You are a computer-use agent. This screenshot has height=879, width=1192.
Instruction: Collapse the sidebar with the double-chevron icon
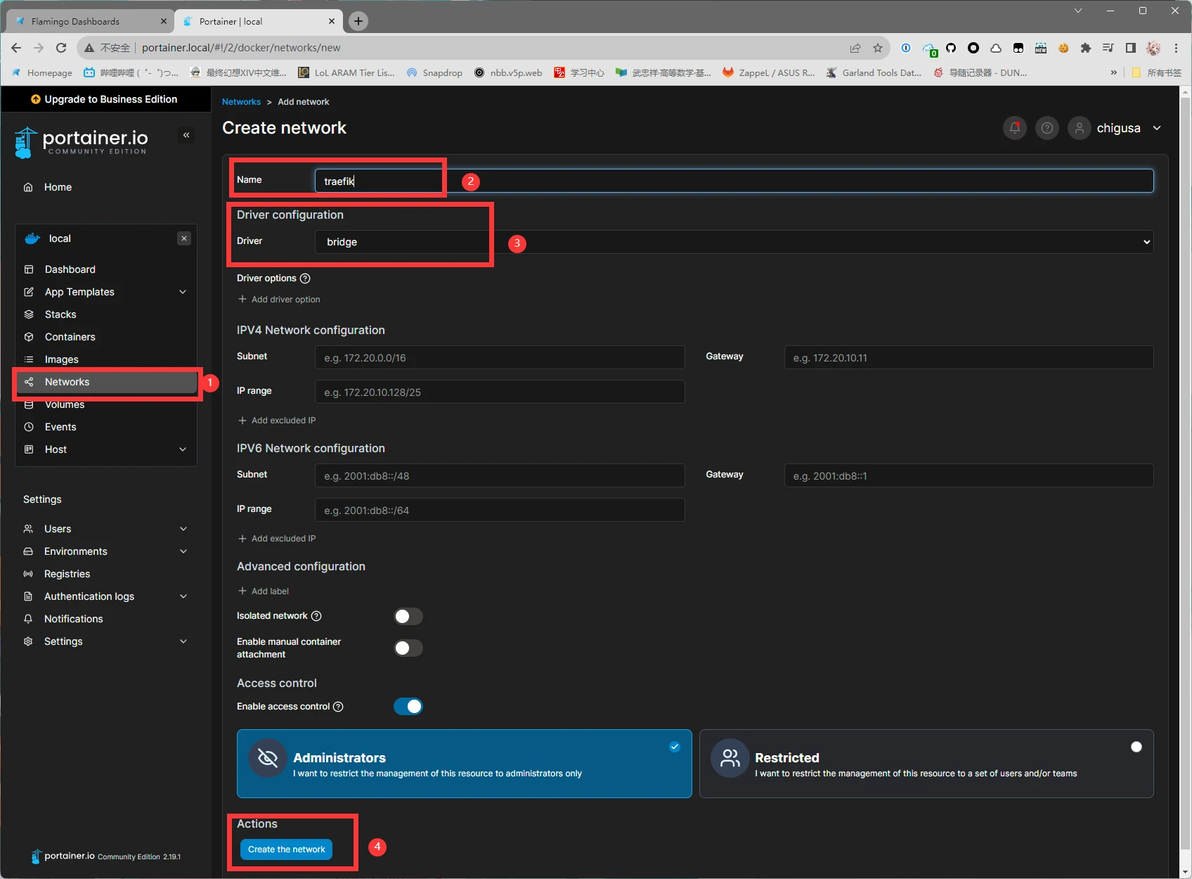186,135
